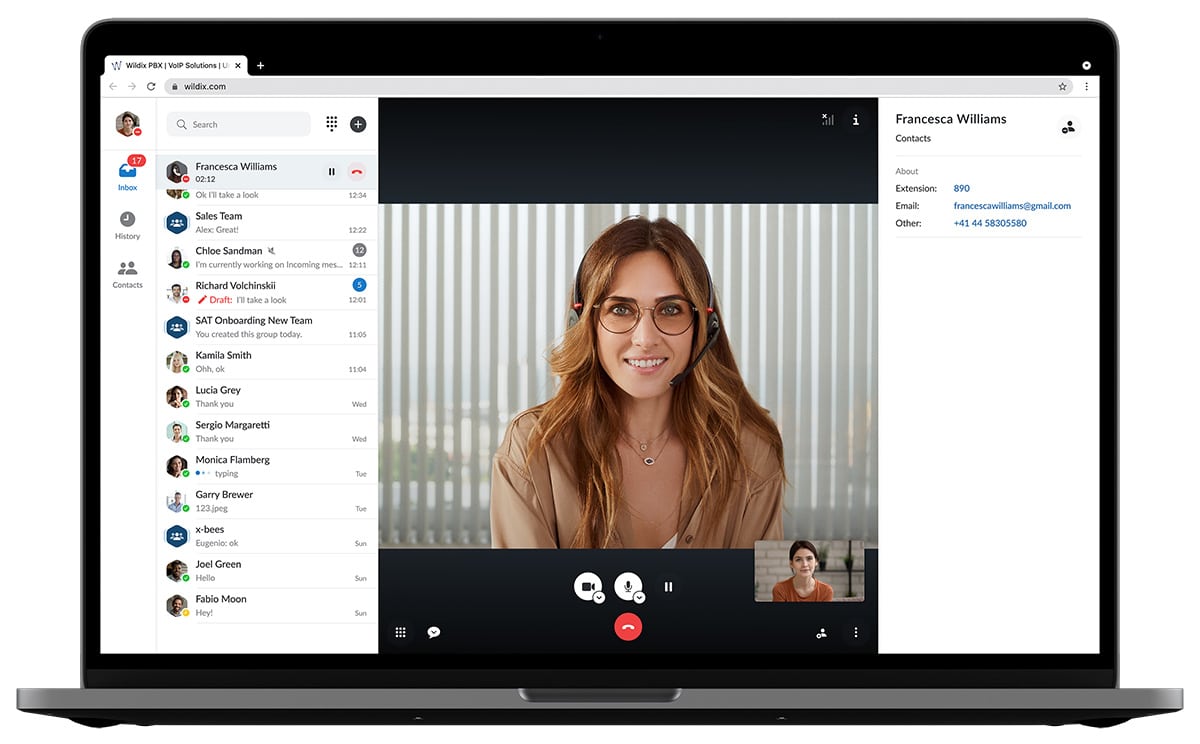This screenshot has height=744, width=1200.
Task: Open the History sidebar section
Action: 127,225
